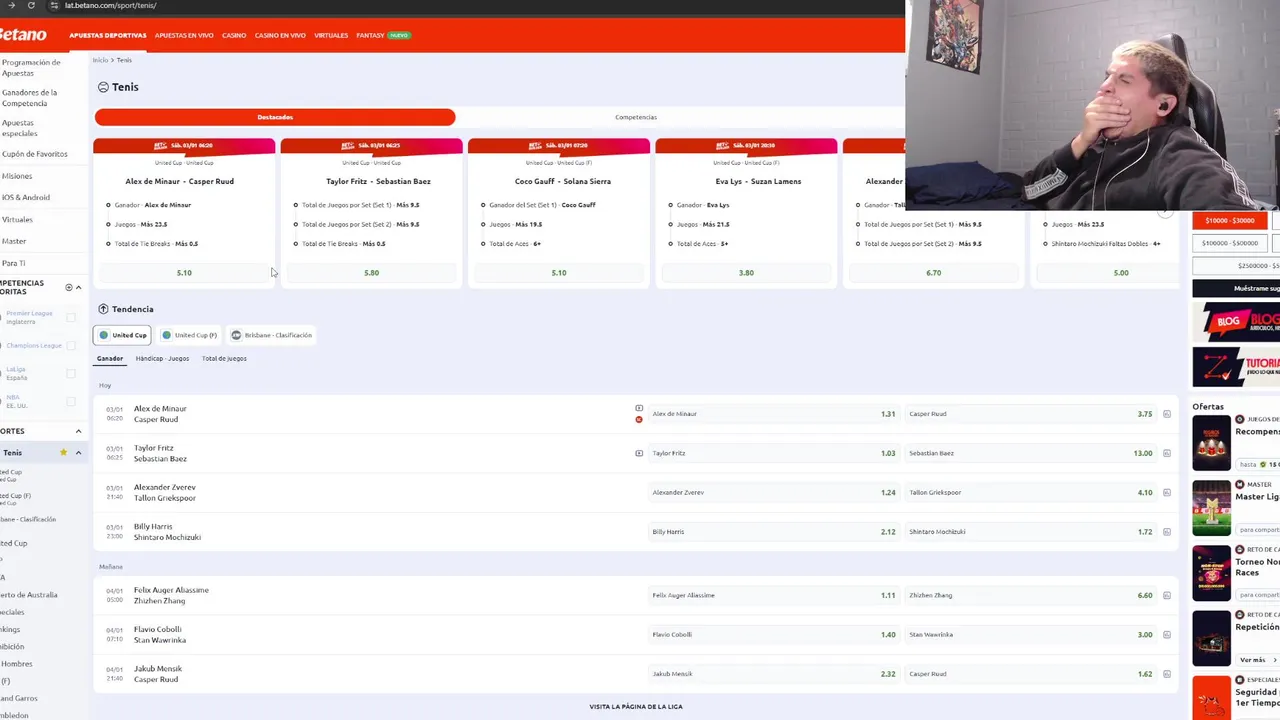Select Ganador del Set radio in Coco Gauff card

[483, 205]
